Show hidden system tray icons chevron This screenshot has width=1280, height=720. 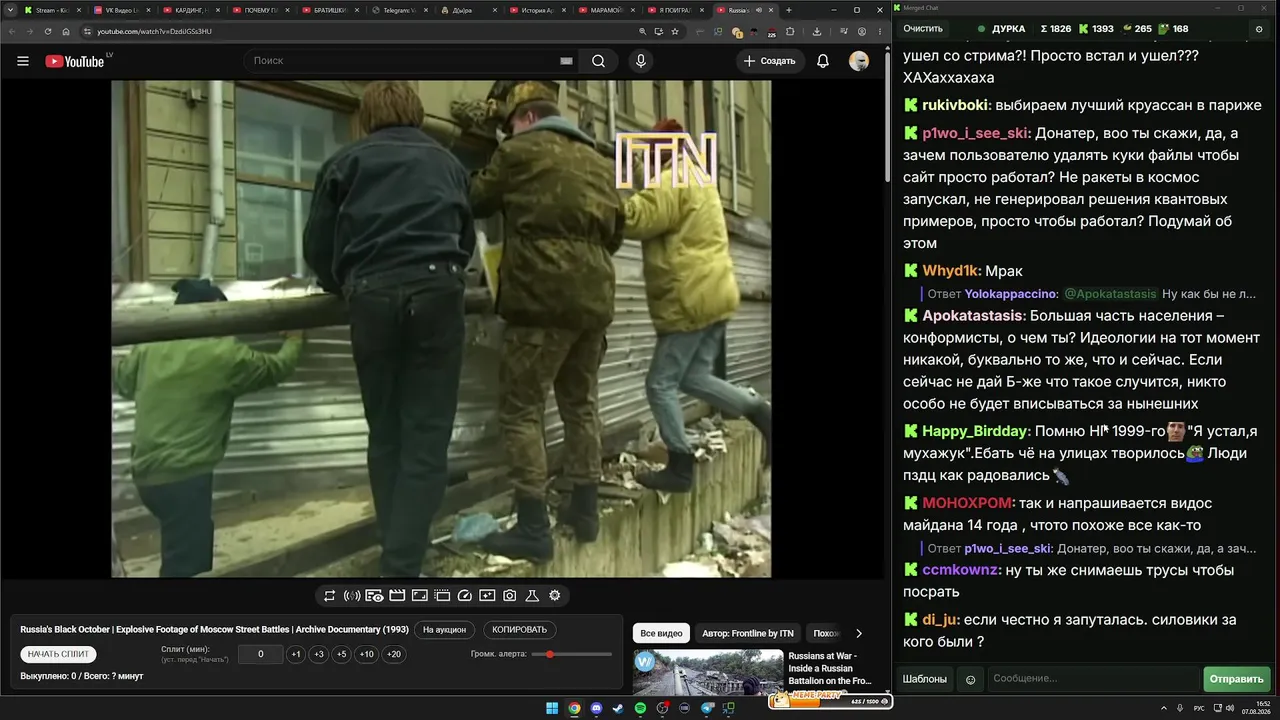tap(1165, 708)
